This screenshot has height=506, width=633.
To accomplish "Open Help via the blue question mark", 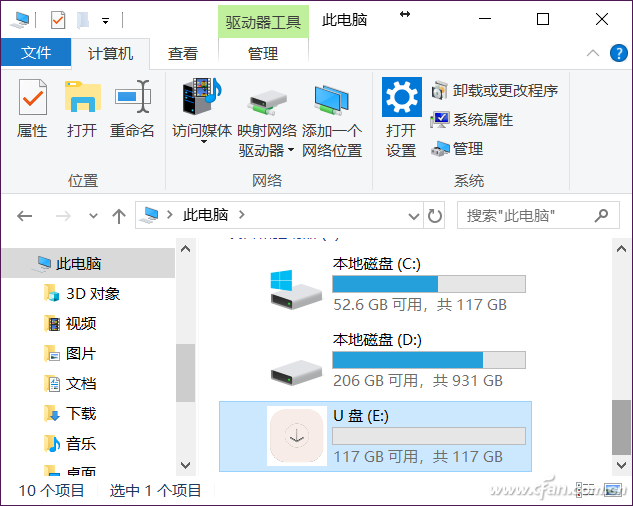I will click(x=618, y=53).
